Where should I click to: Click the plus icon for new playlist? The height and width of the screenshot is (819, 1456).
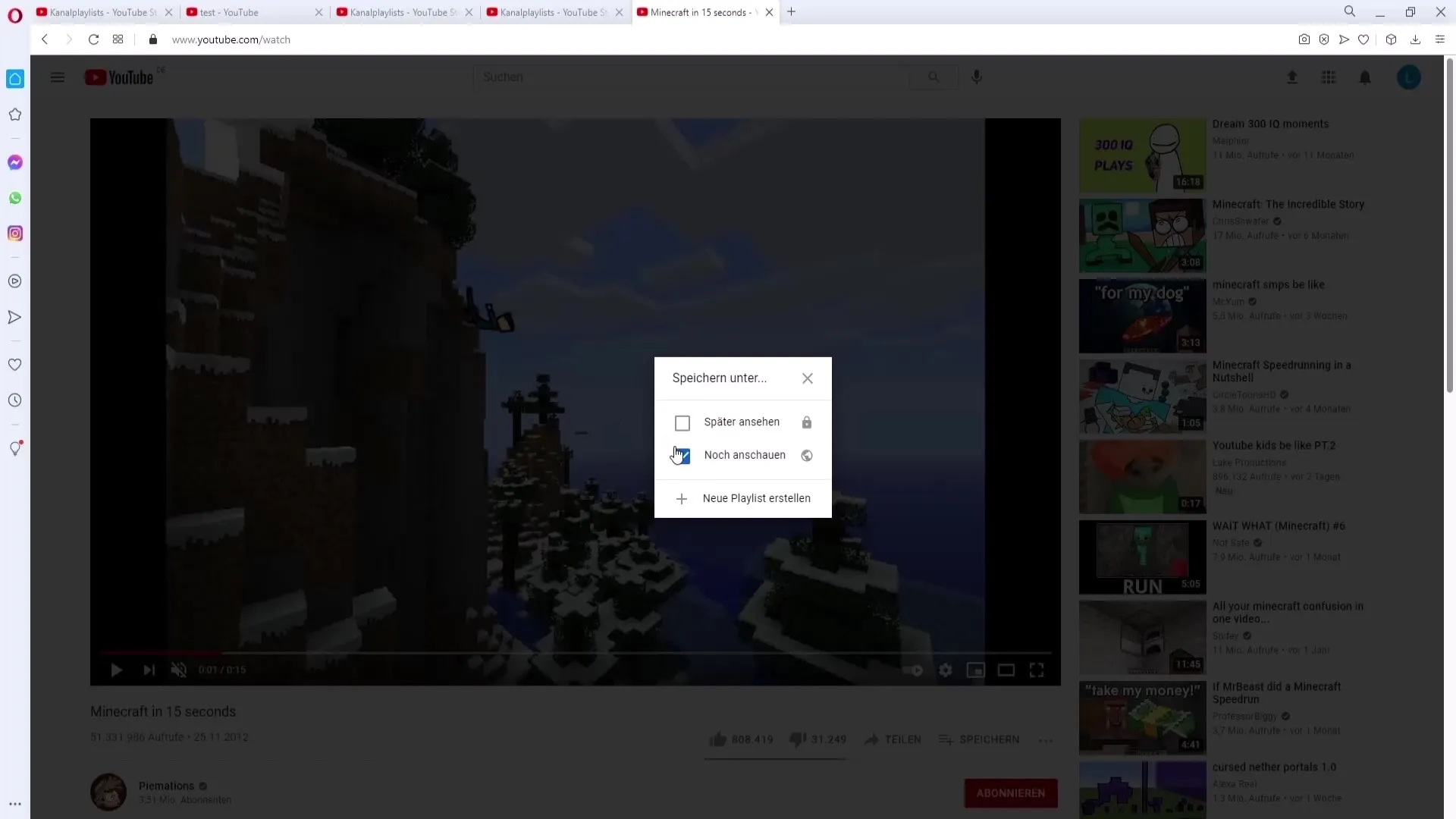682,499
